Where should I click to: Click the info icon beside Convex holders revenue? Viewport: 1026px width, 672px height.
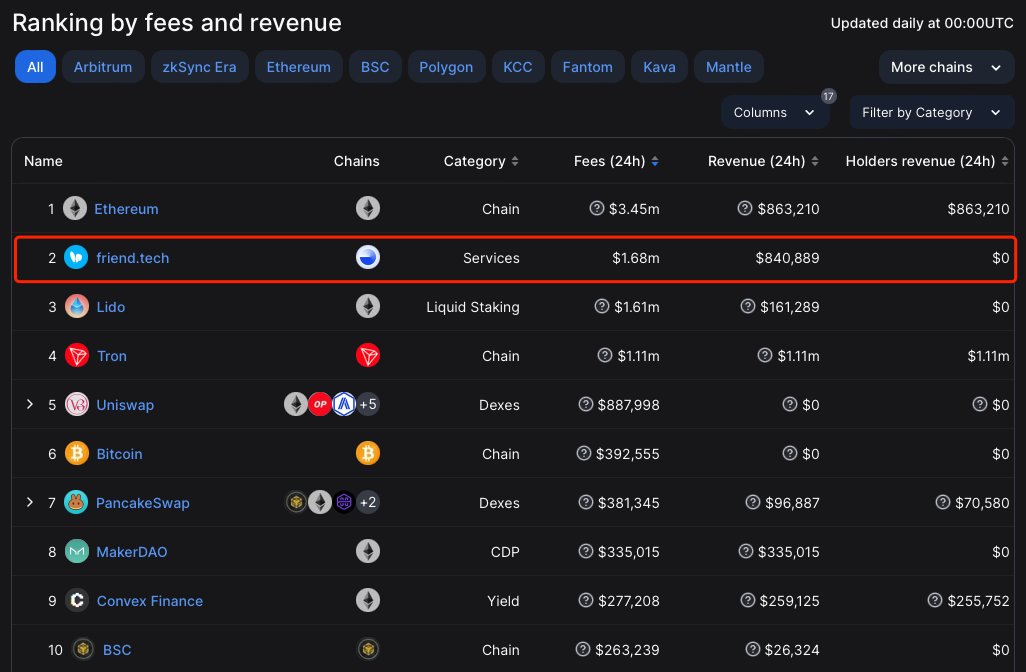click(934, 600)
